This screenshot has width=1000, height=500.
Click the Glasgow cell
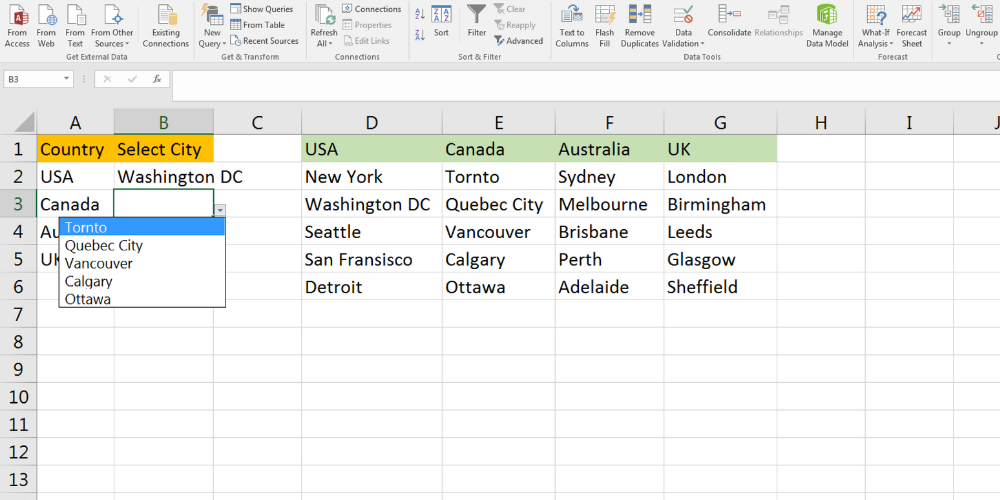[720, 260]
